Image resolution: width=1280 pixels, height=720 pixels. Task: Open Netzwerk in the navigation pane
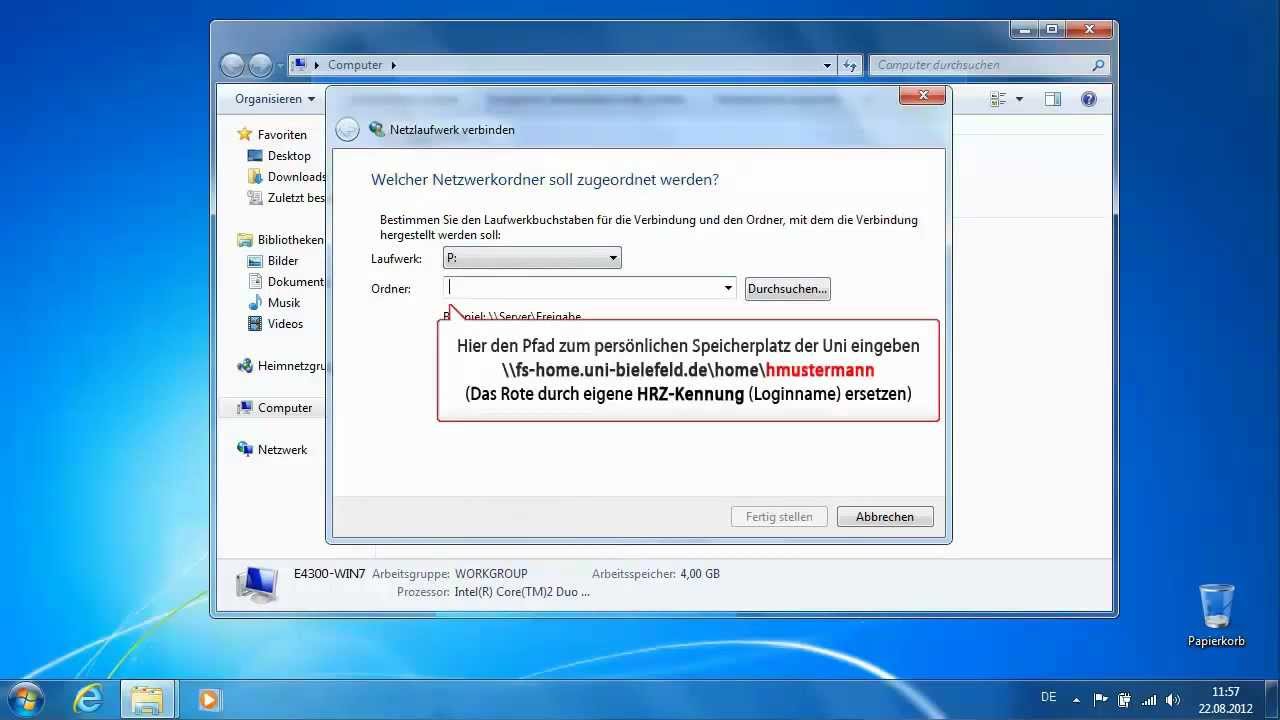coord(282,450)
